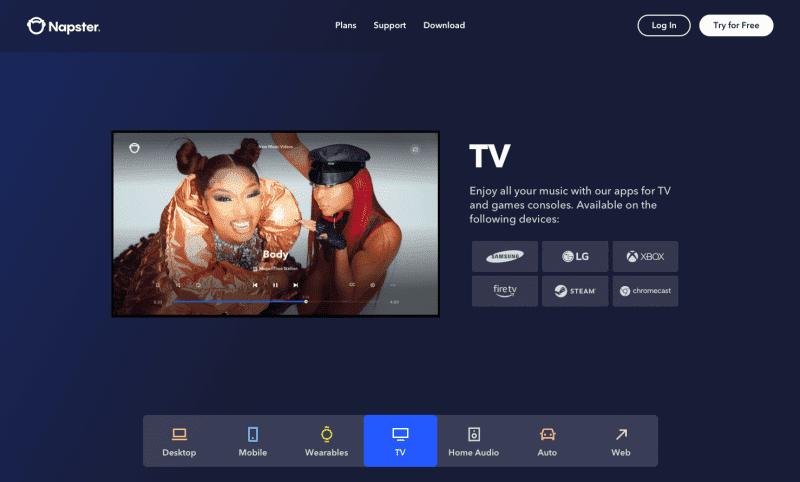
Task: Switch to the Auto tab
Action: (x=547, y=441)
